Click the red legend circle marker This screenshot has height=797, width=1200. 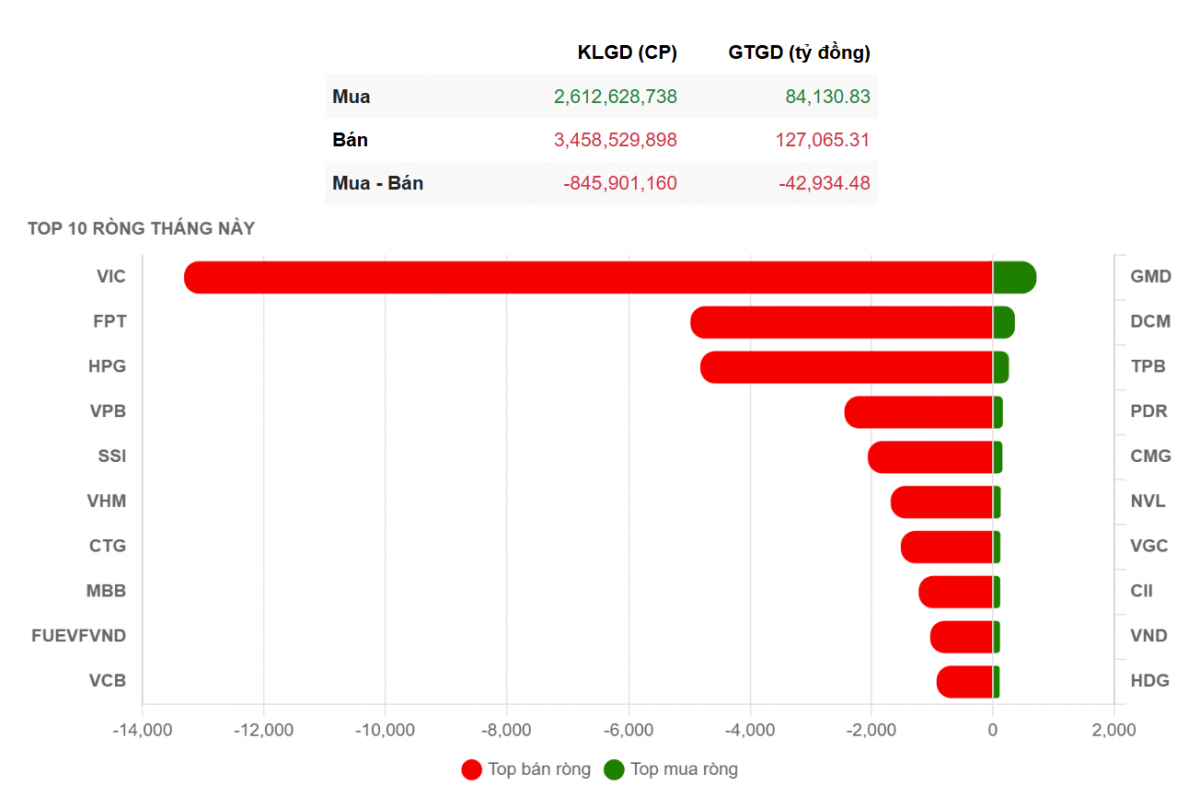[472, 769]
